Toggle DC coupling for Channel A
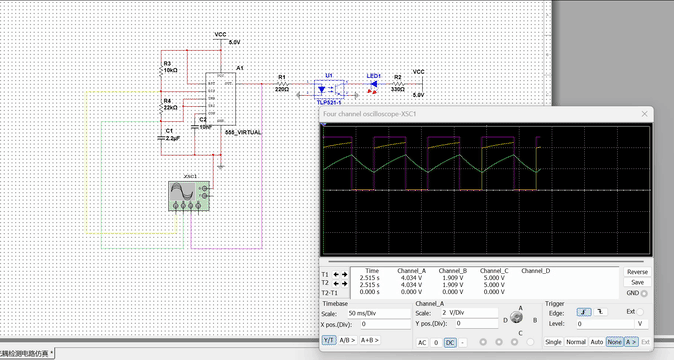674x360 pixels. tap(450, 342)
